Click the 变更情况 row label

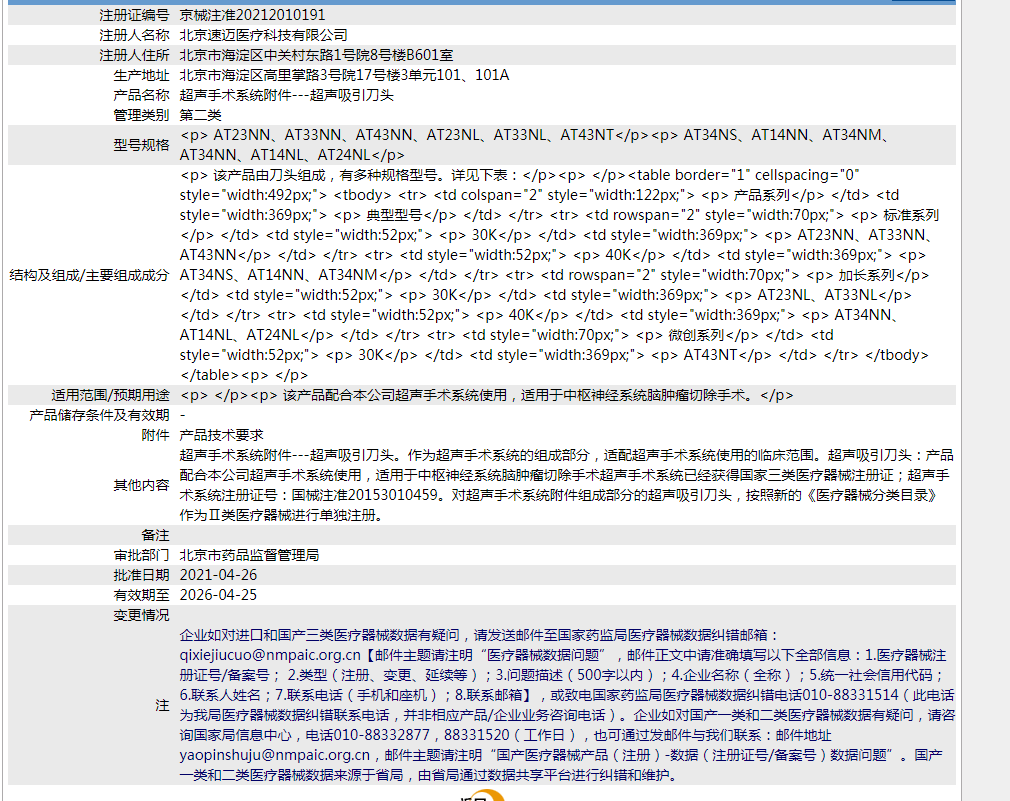(x=141, y=615)
